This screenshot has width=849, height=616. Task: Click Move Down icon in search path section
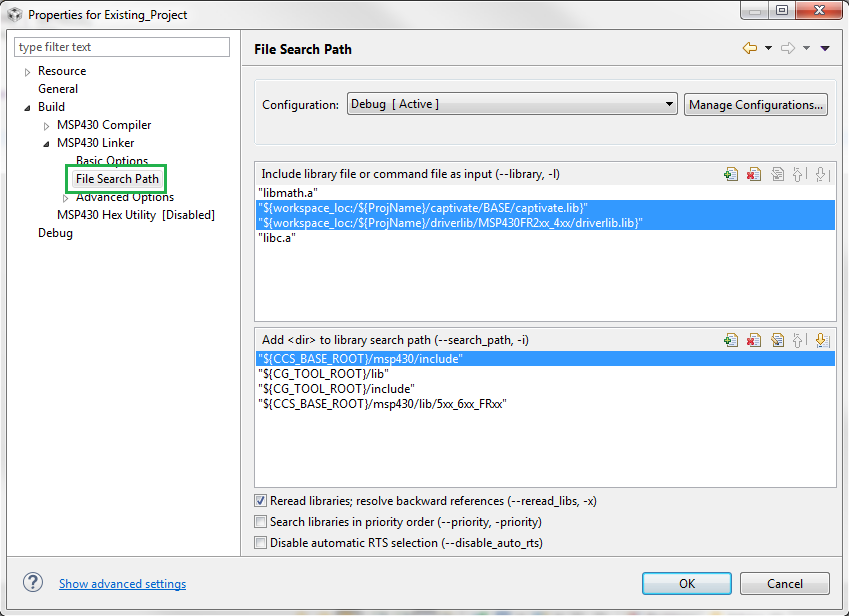(x=822, y=341)
